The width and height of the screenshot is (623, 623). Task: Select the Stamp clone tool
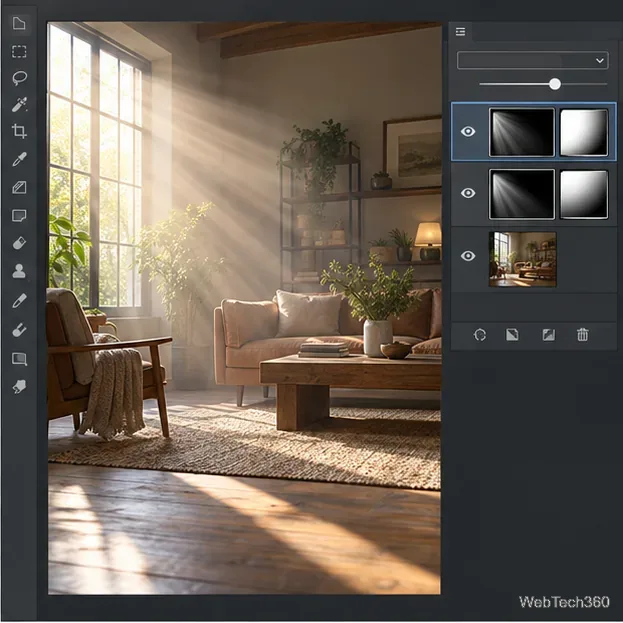click(19, 271)
